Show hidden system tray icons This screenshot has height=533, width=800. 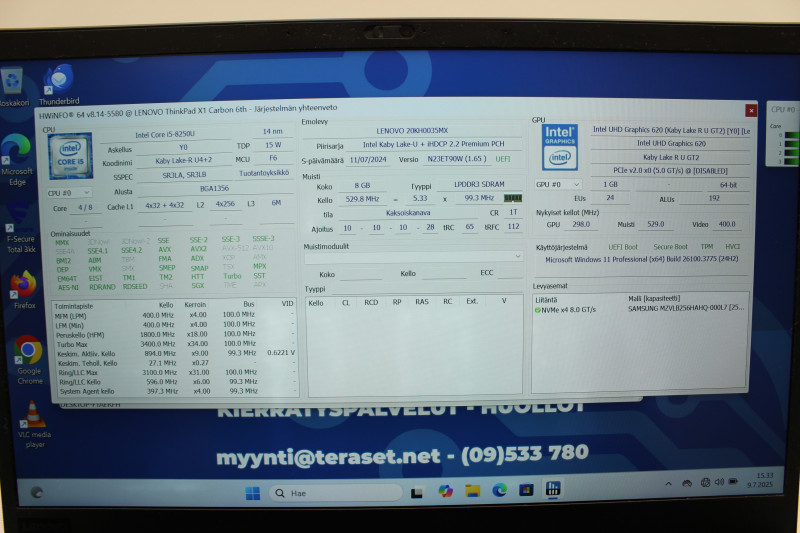668,484
